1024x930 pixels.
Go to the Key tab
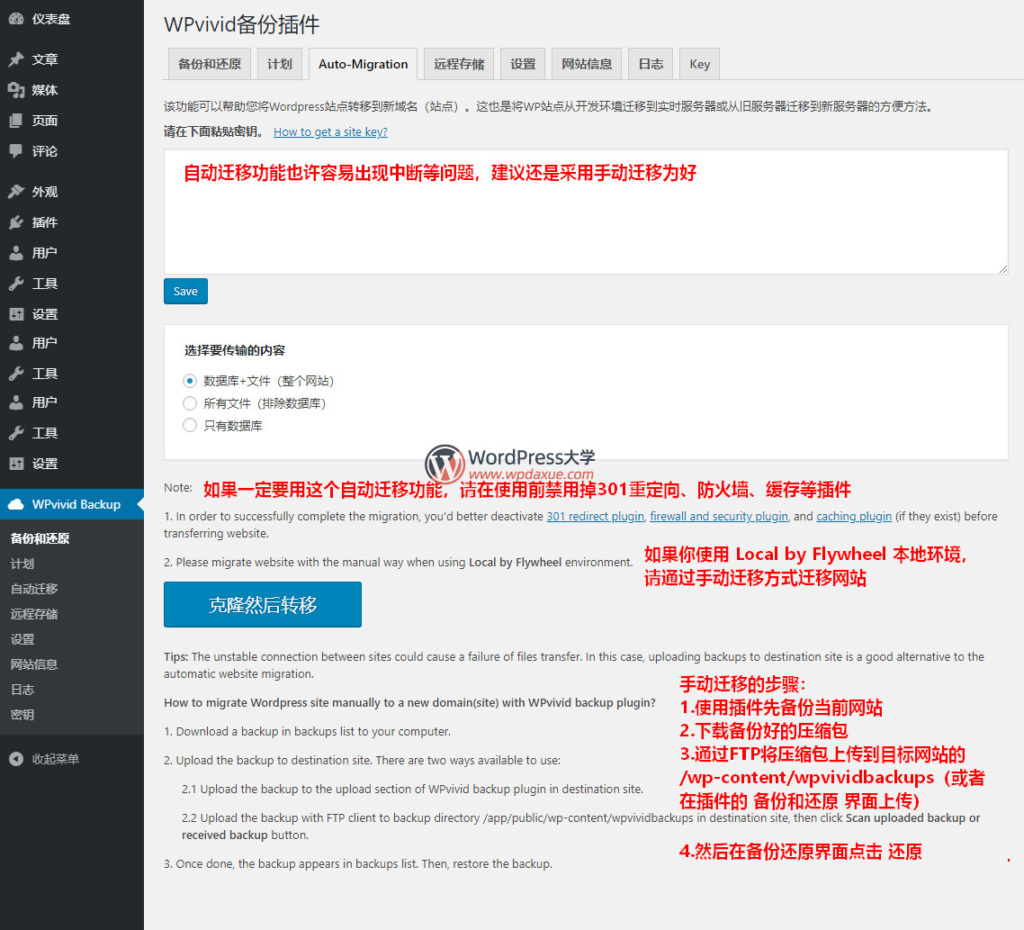699,64
